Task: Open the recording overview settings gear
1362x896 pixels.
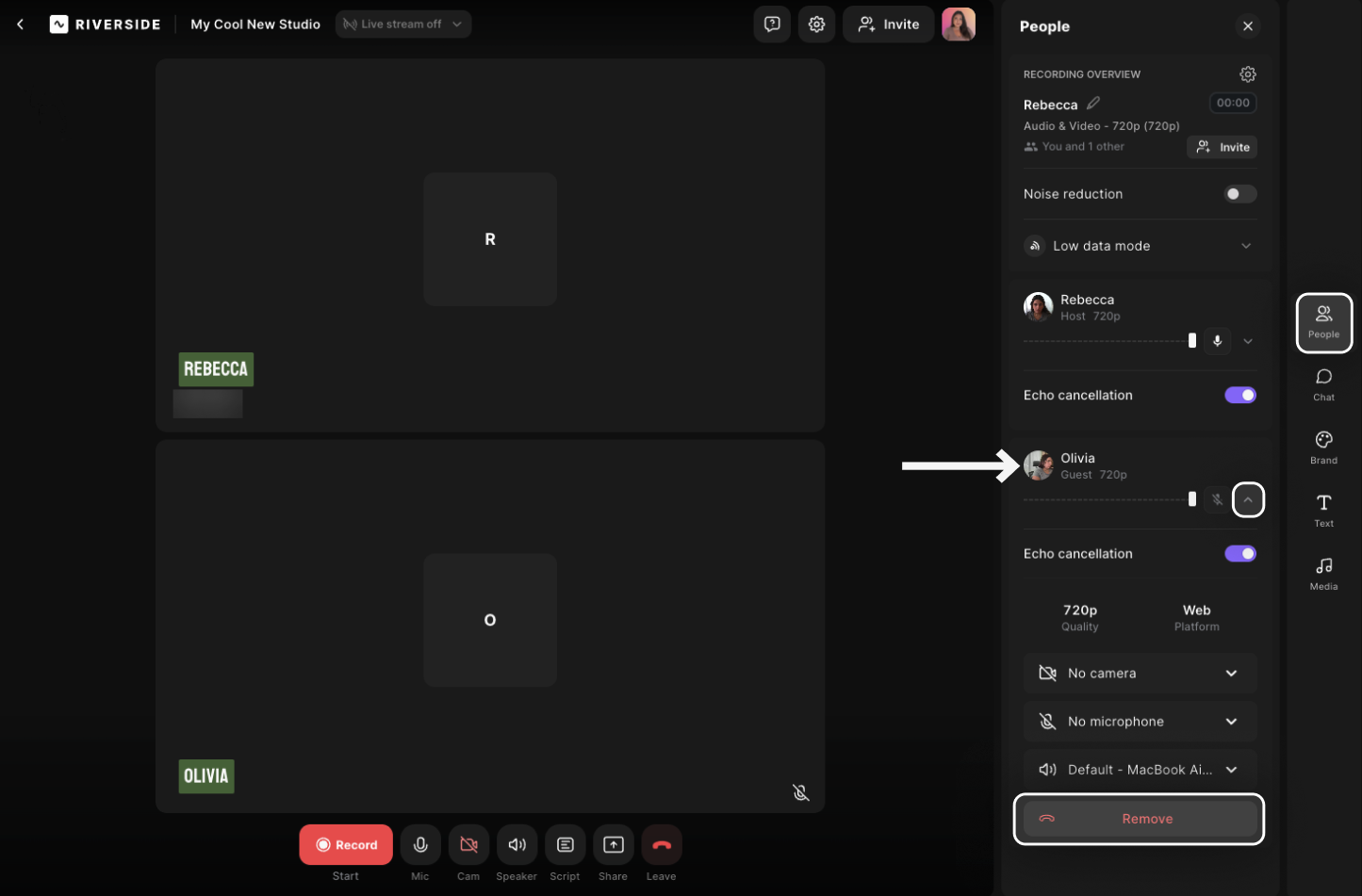Action: coord(1247,74)
